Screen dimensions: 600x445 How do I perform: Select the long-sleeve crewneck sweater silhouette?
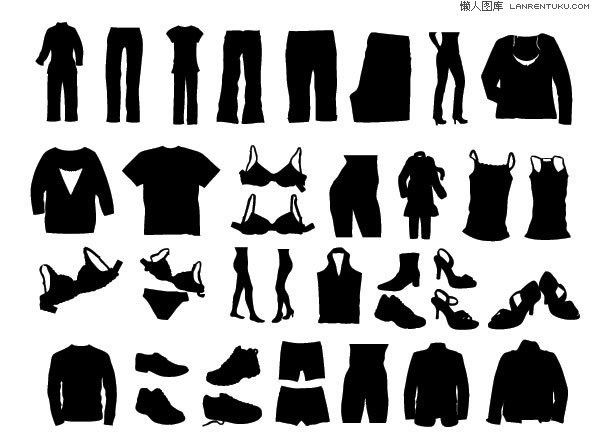pos(82,385)
